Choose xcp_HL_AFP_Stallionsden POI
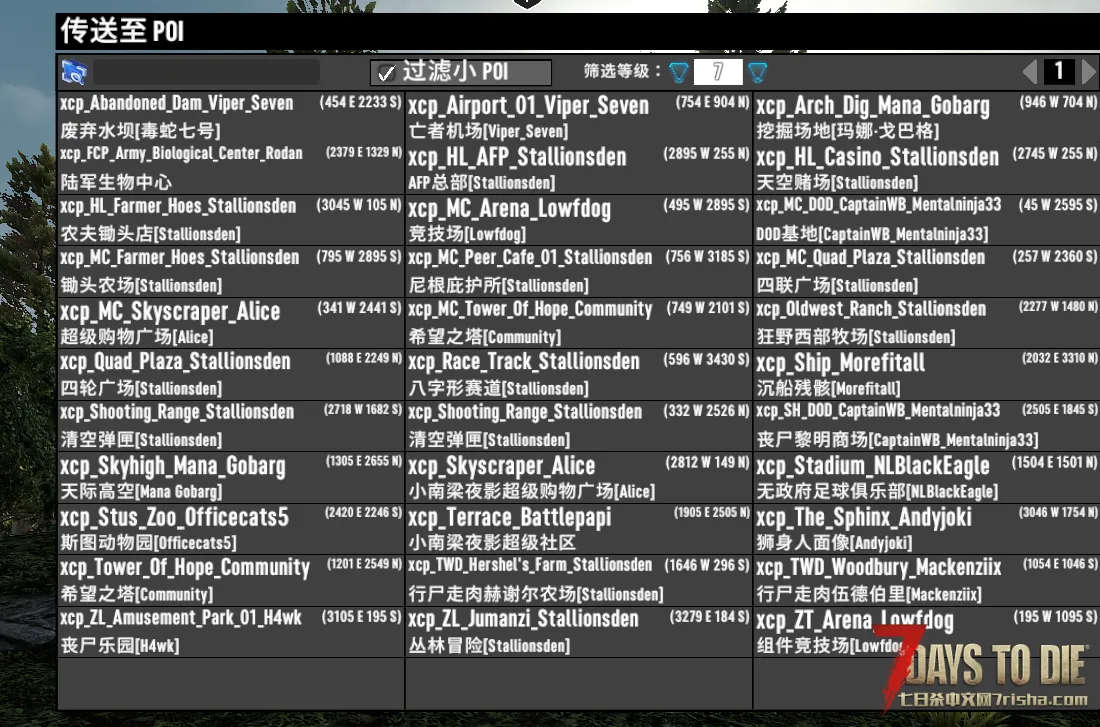The width and height of the screenshot is (1100, 727). click(579, 168)
